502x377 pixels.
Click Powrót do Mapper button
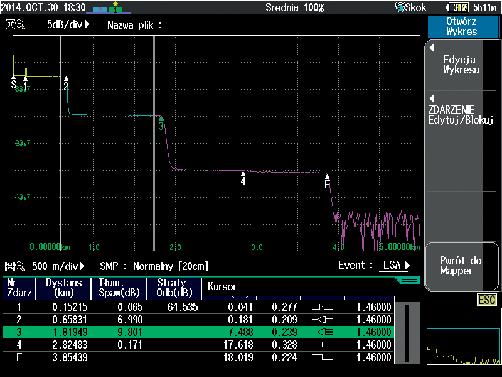461,266
